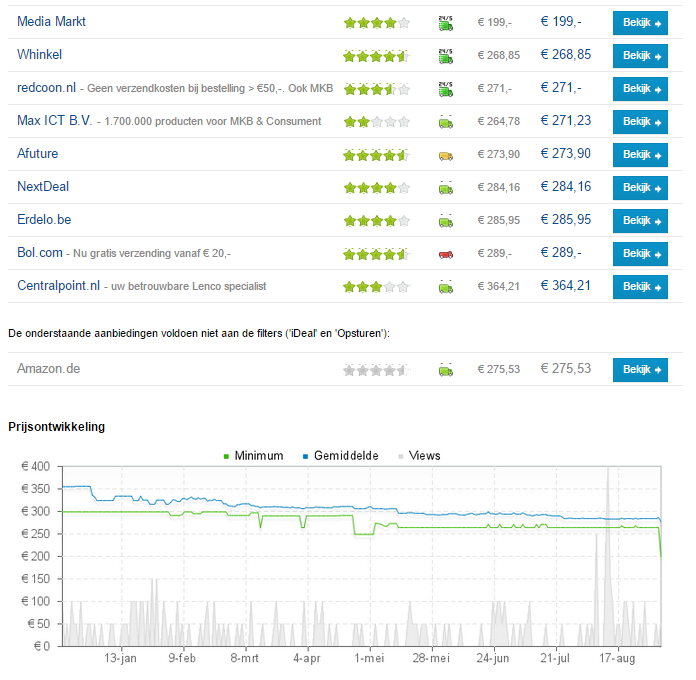Screen dimensions: 696x680
Task: Click Bekijk button for Centralpoint.nl offer
Action: [x=640, y=287]
